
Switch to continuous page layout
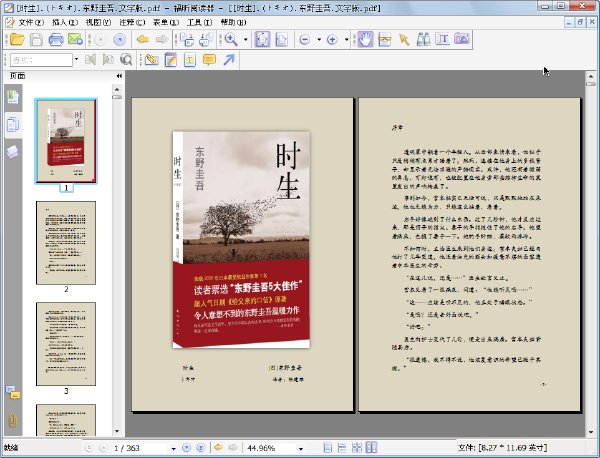point(342,448)
